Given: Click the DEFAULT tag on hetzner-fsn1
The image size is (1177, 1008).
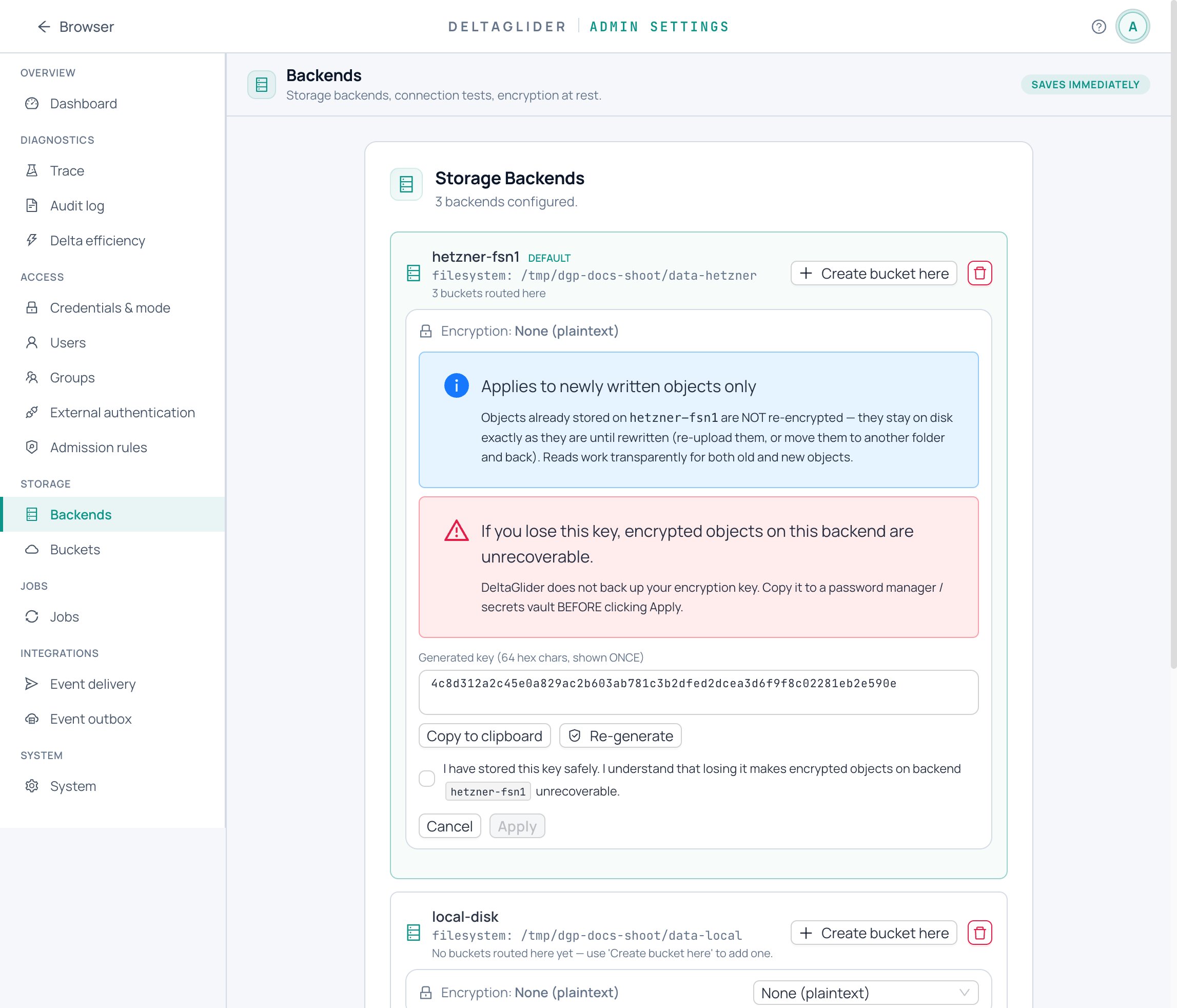Looking at the screenshot, I should pyautogui.click(x=550, y=258).
